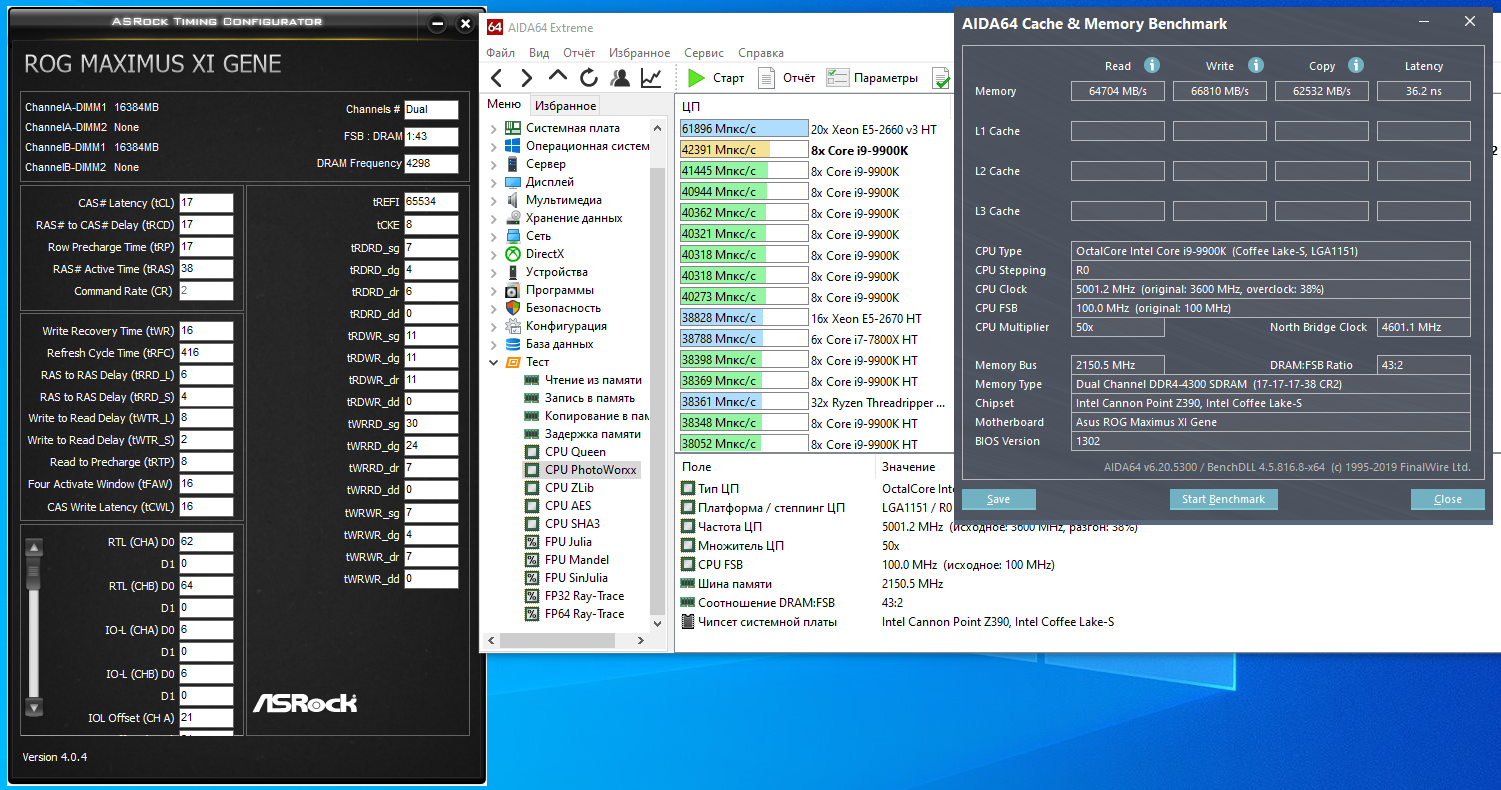This screenshot has height=790, width=1501.
Task: Click the Start Benchmark button
Action: point(1223,499)
